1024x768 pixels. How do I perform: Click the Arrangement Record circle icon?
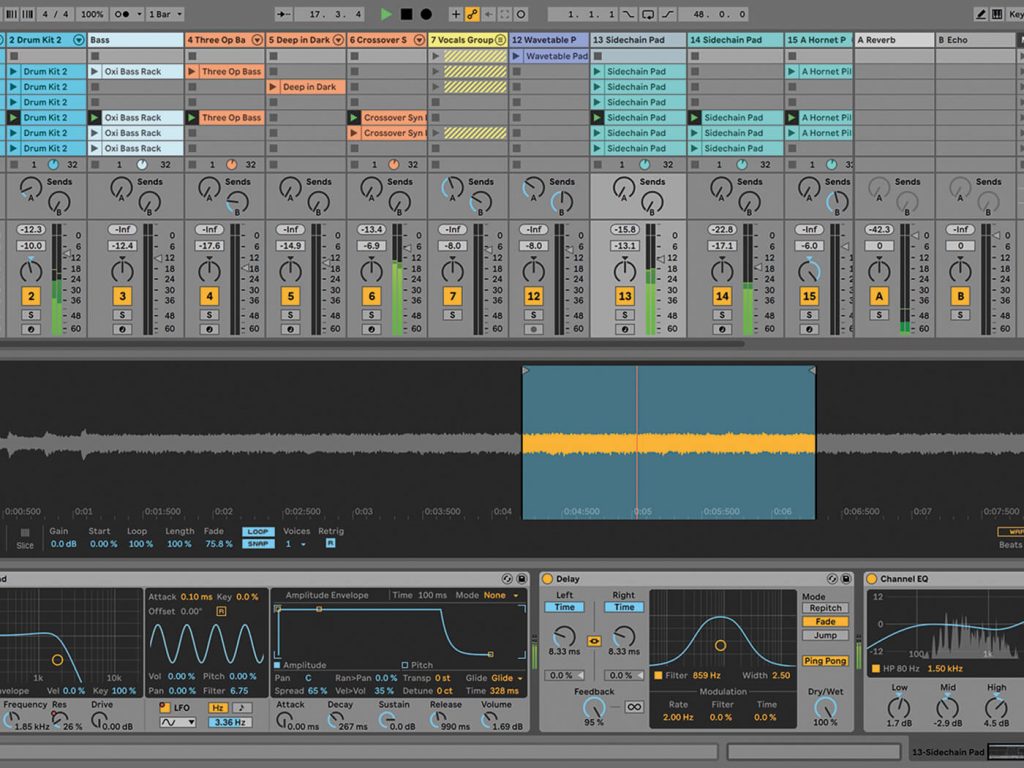(425, 13)
